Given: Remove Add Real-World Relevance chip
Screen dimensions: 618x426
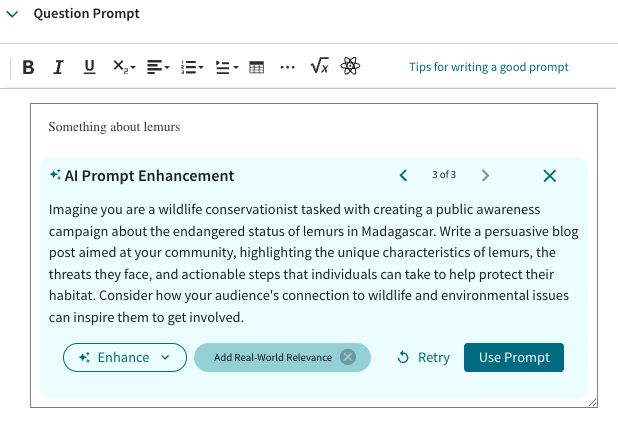Looking at the screenshot, I should [348, 357].
